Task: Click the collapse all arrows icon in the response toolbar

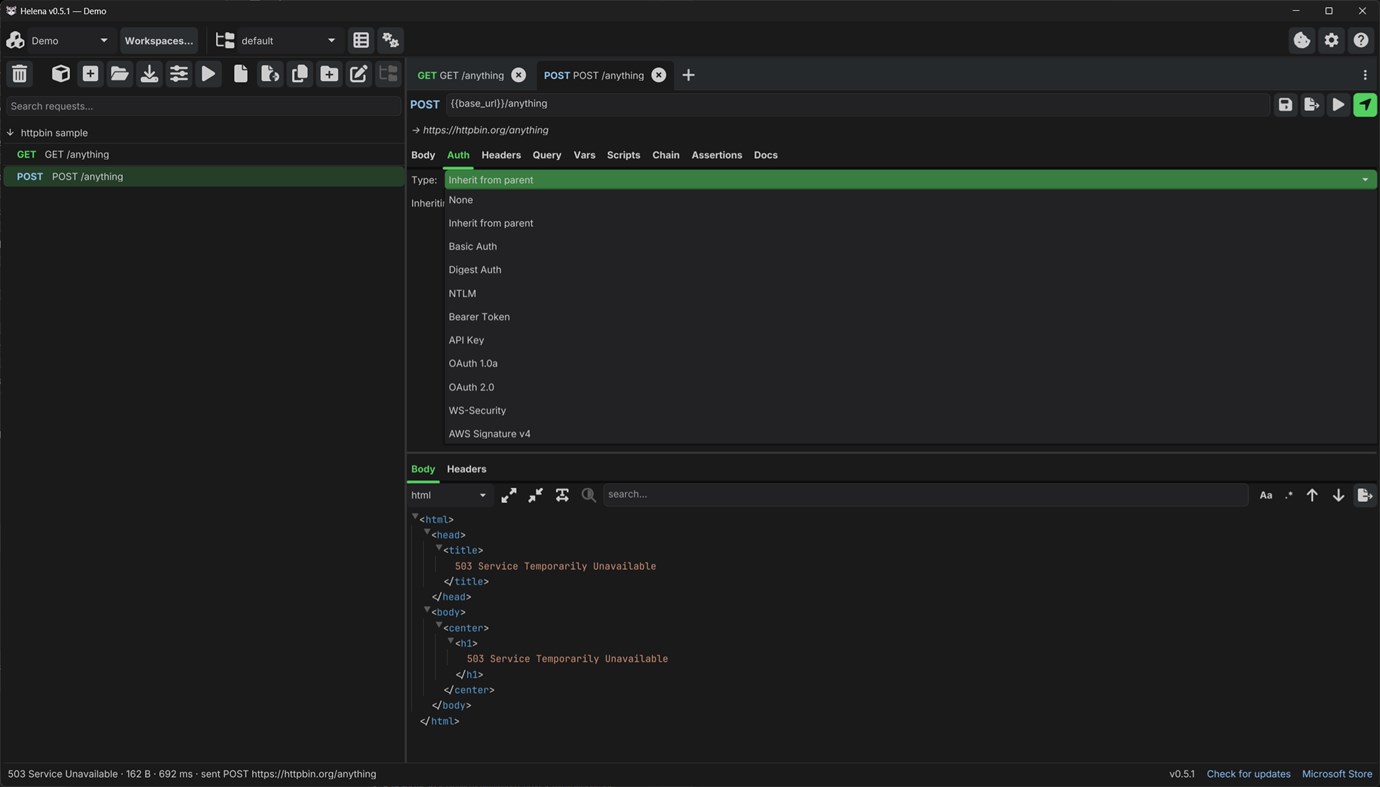Action: point(536,495)
